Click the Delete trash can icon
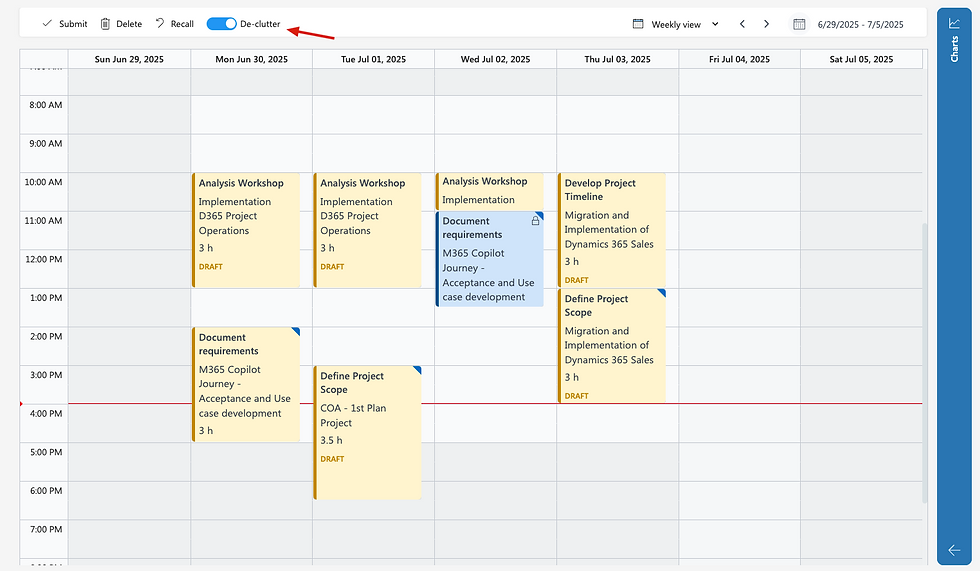This screenshot has height=571, width=980. 105,24
